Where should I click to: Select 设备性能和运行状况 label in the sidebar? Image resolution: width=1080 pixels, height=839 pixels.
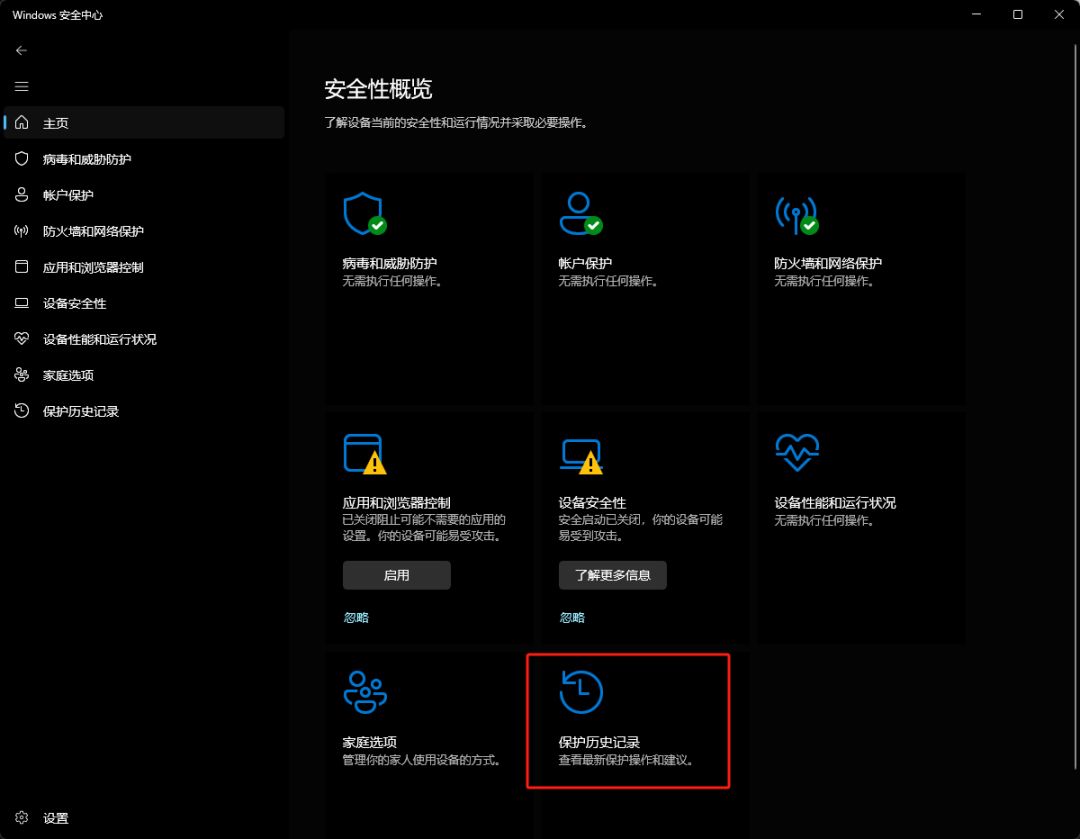(100, 339)
